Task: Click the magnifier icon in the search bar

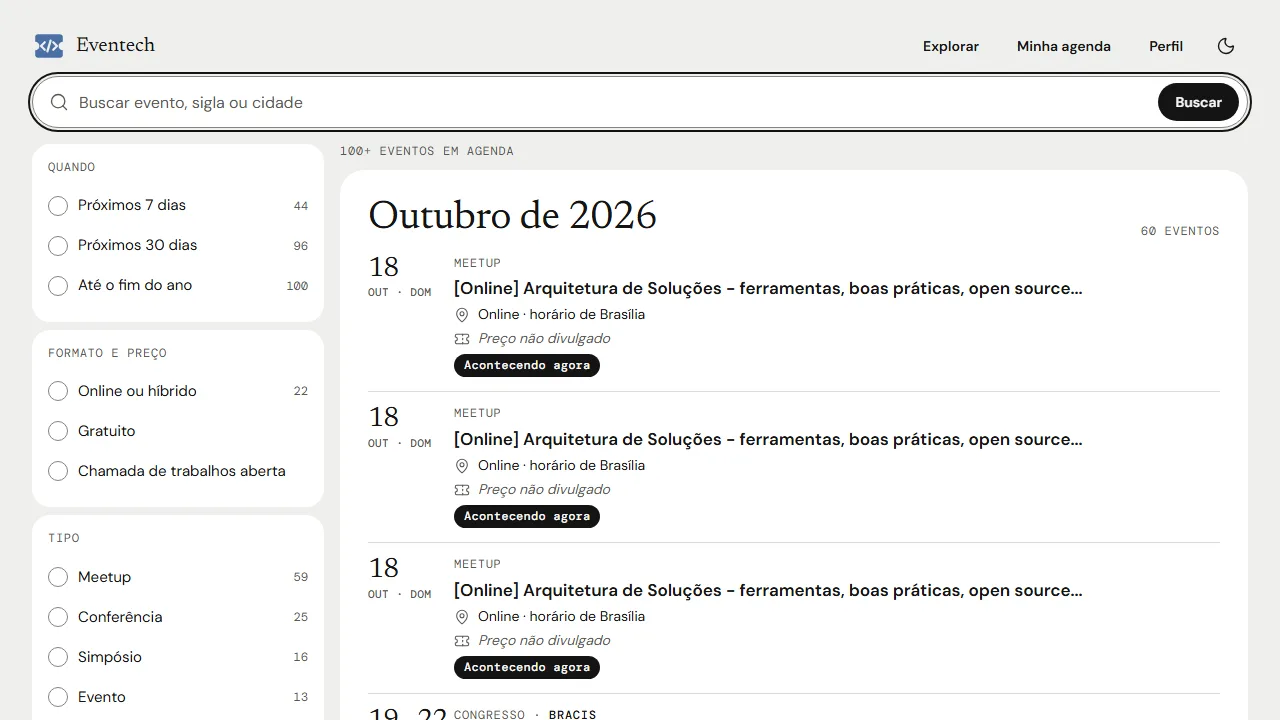Action: click(x=59, y=102)
